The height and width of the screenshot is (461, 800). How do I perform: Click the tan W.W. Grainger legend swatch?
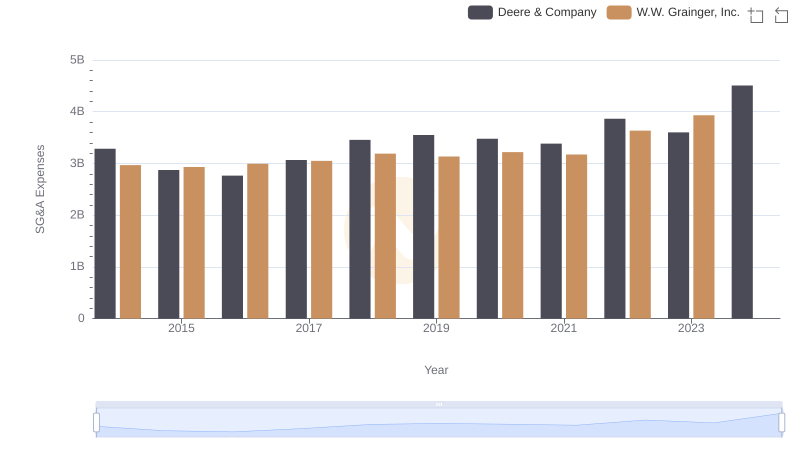click(619, 12)
